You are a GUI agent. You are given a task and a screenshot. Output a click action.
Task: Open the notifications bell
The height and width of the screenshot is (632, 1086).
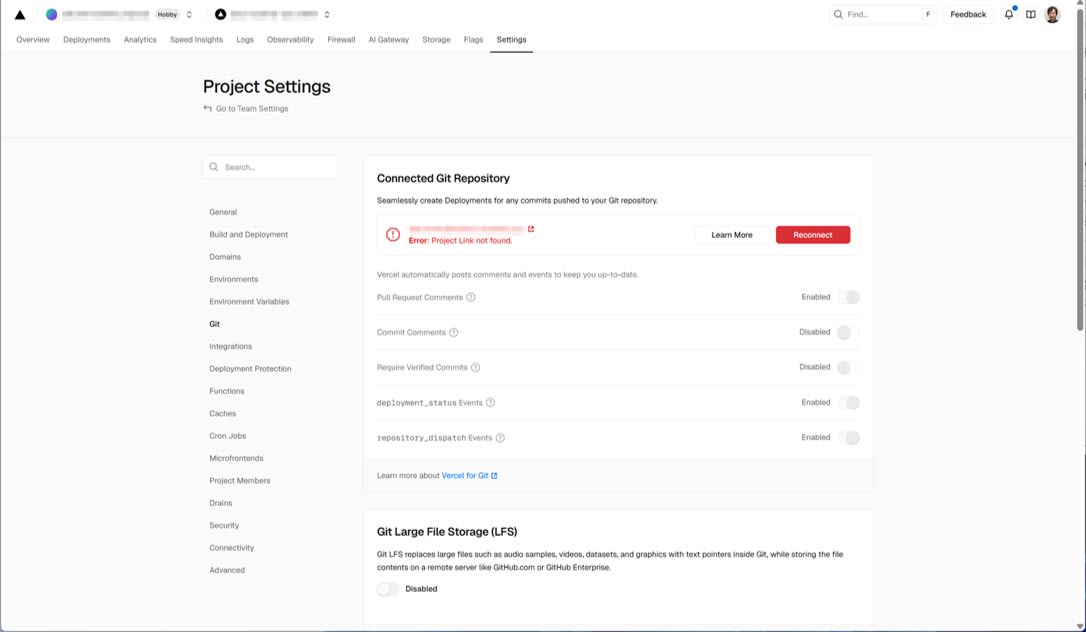click(x=1007, y=14)
